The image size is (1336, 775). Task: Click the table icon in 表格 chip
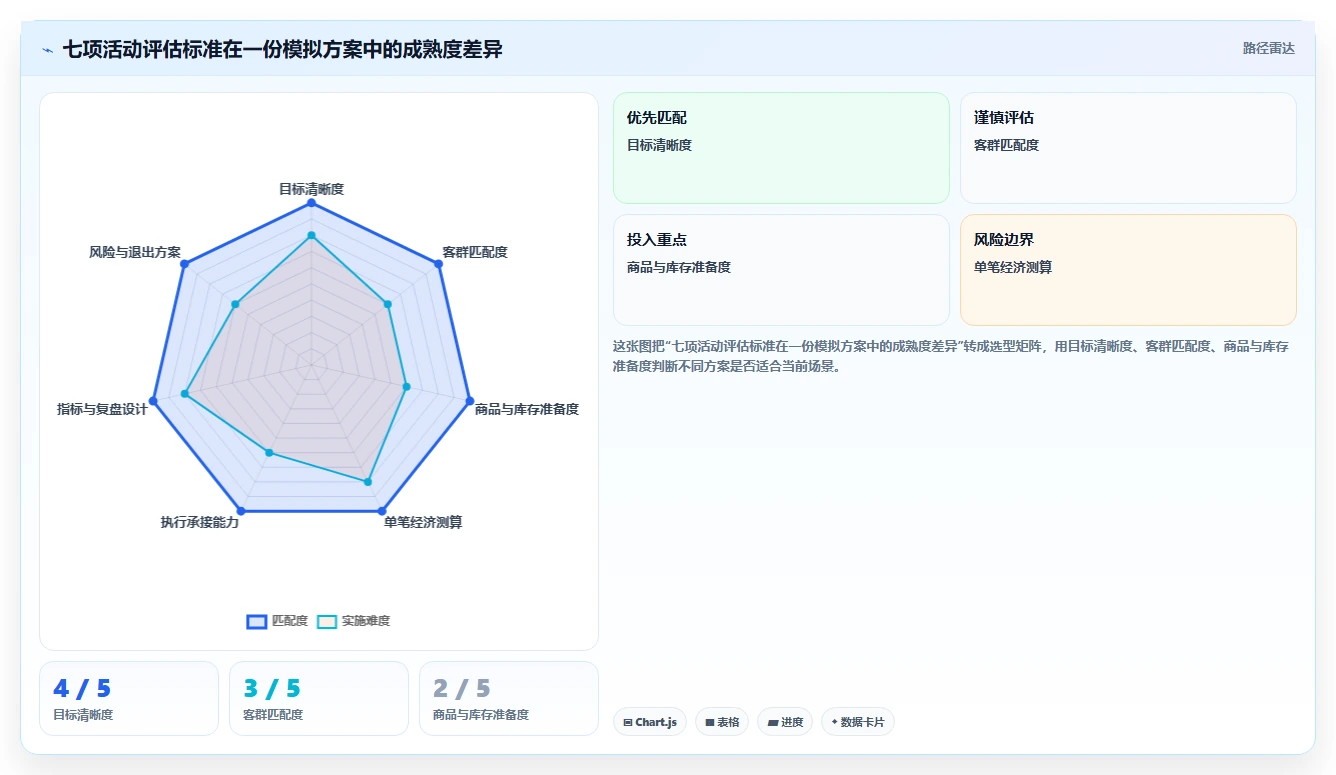tap(709, 722)
